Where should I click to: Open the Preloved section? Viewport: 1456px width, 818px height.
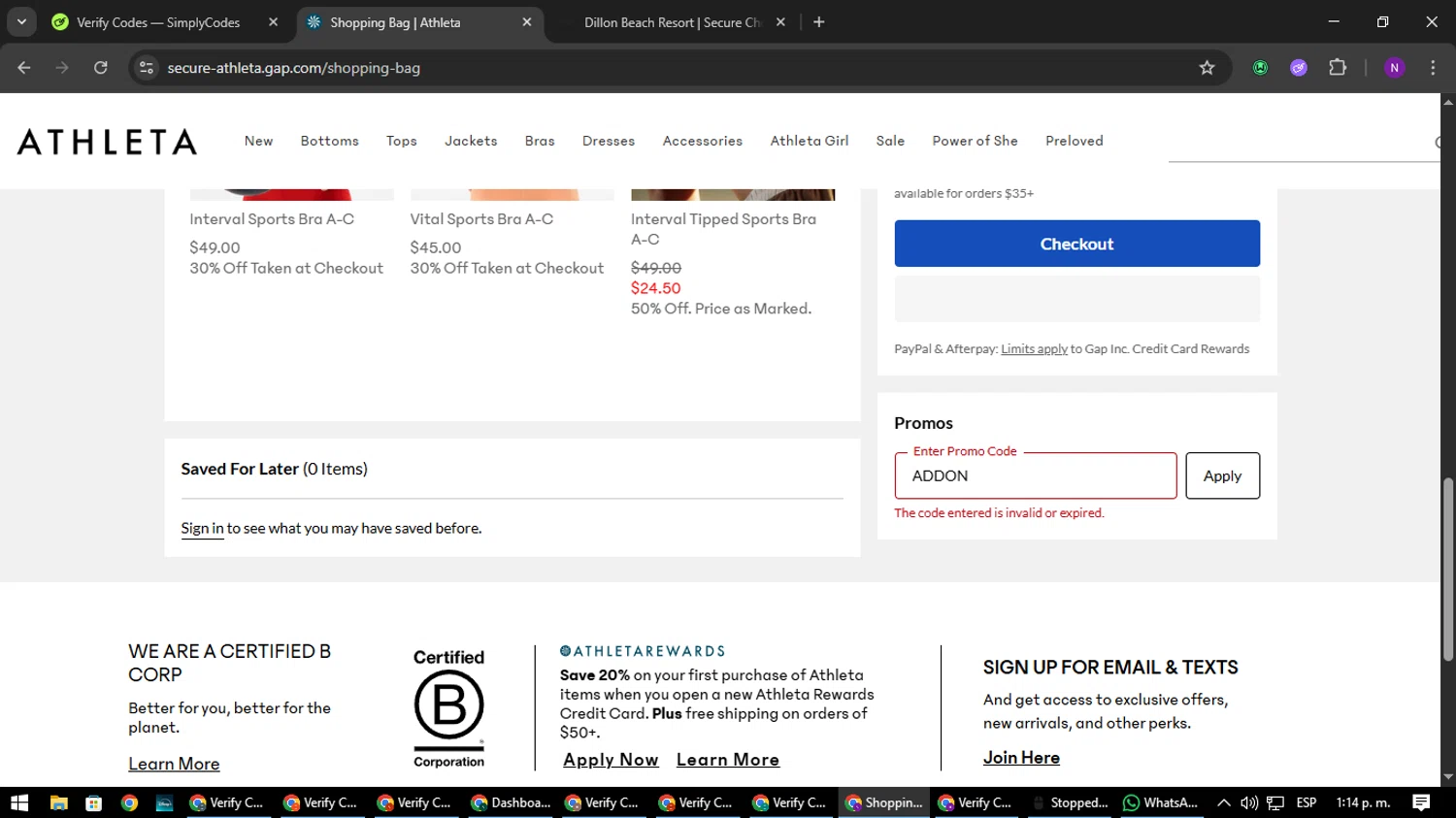point(1075,141)
